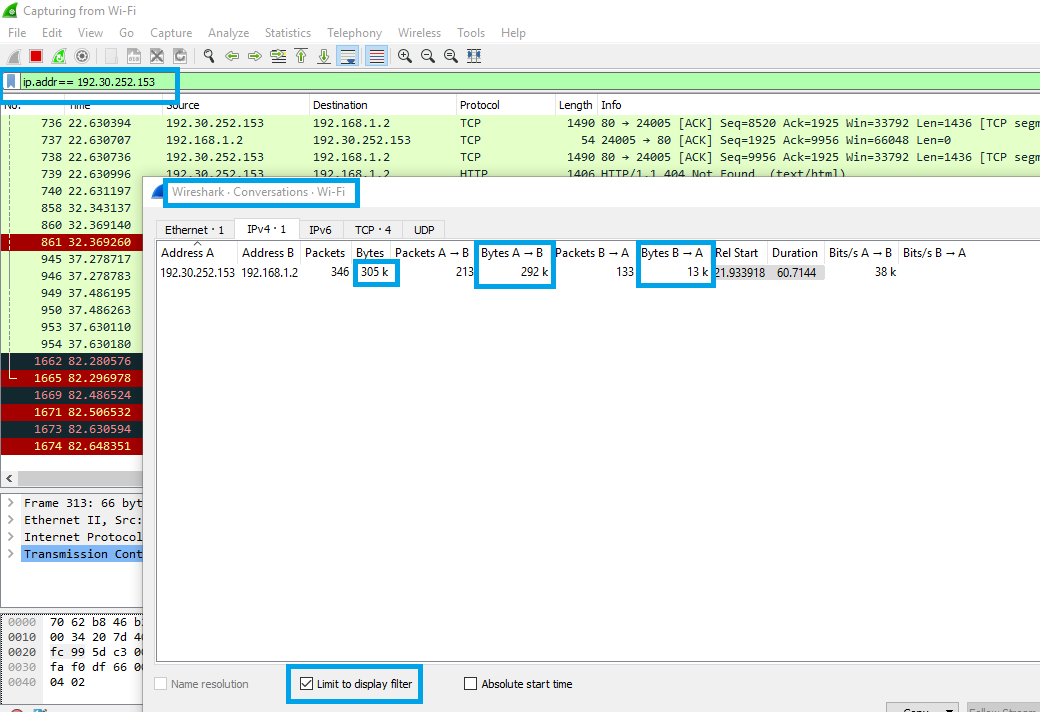Viewport: 1040px width, 712px height.
Task: Click the ip.addr display filter field
Action: coord(531,82)
